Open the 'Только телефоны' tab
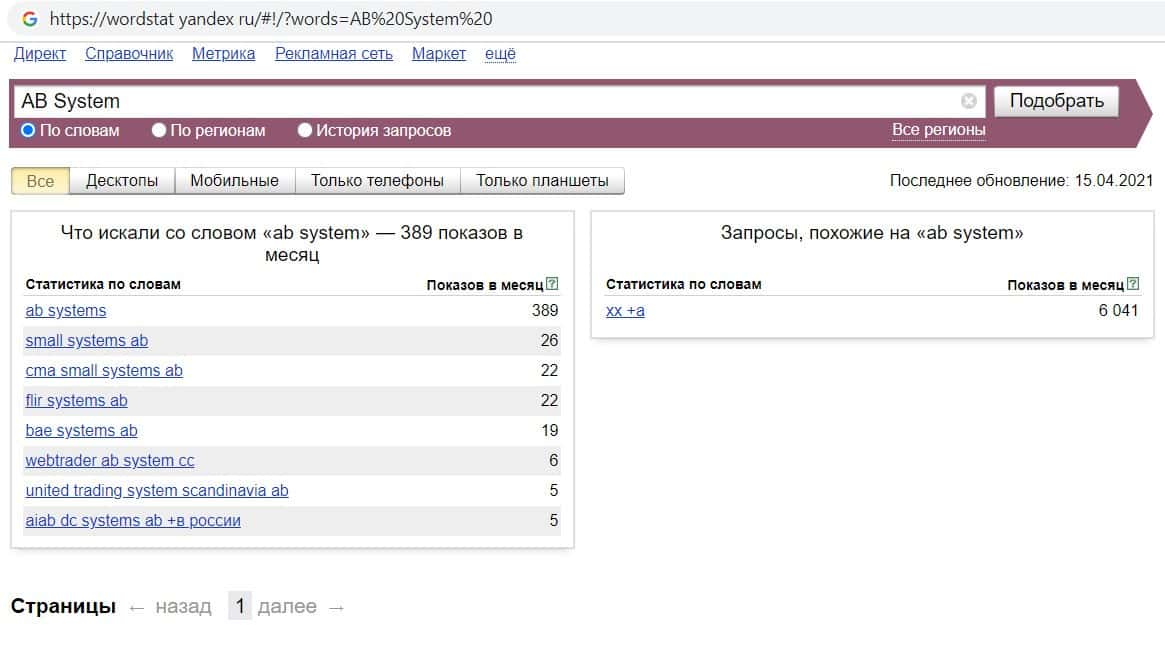 click(x=377, y=181)
